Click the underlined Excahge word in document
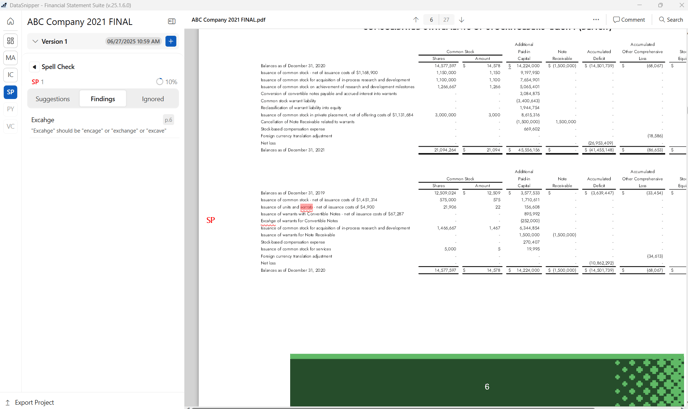The width and height of the screenshot is (688, 409). [x=269, y=221]
